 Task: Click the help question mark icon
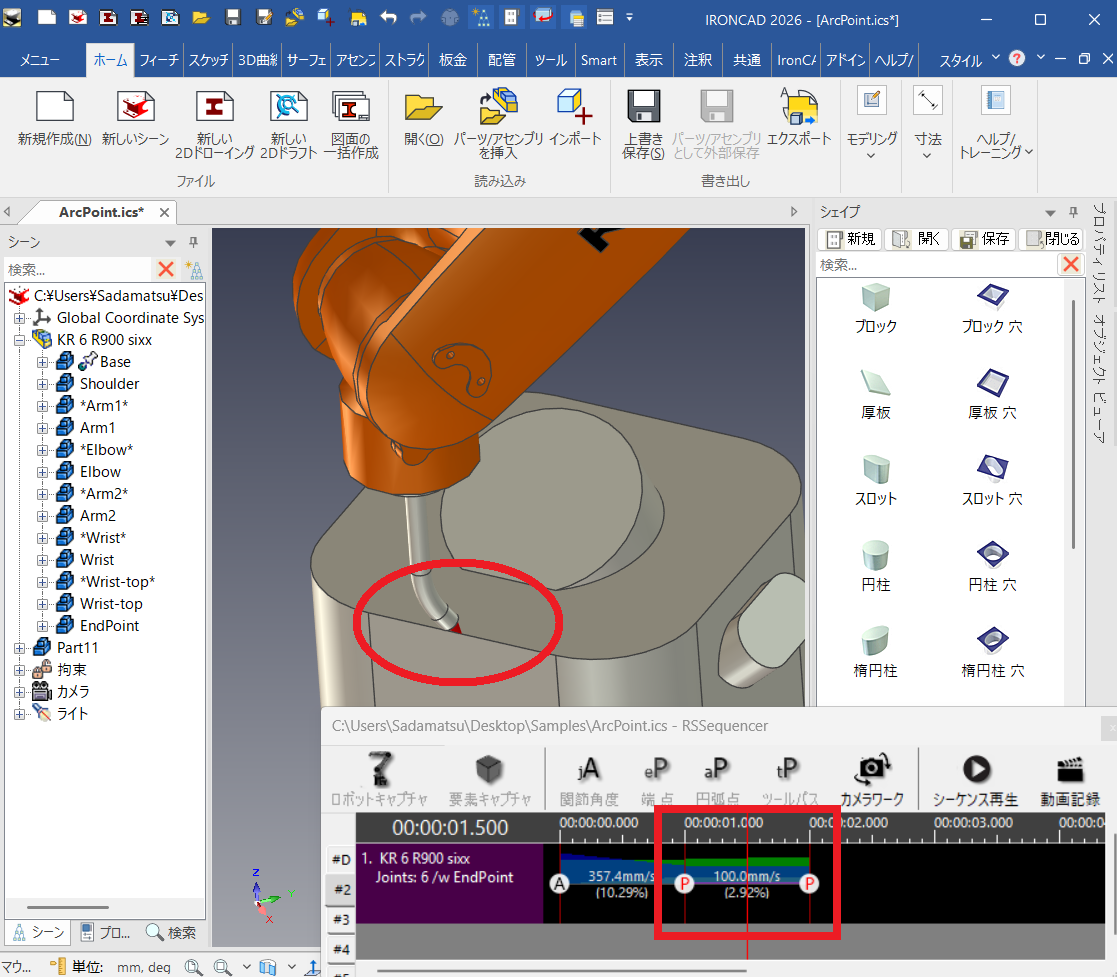click(1017, 58)
